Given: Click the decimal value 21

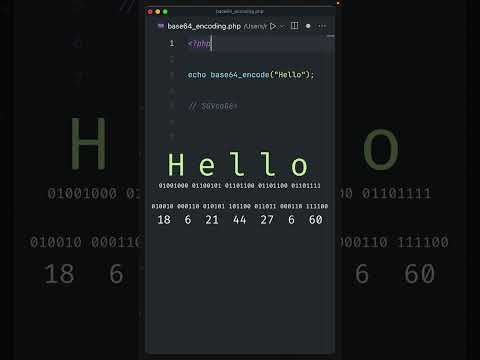Looking at the screenshot, I should [212, 220].
